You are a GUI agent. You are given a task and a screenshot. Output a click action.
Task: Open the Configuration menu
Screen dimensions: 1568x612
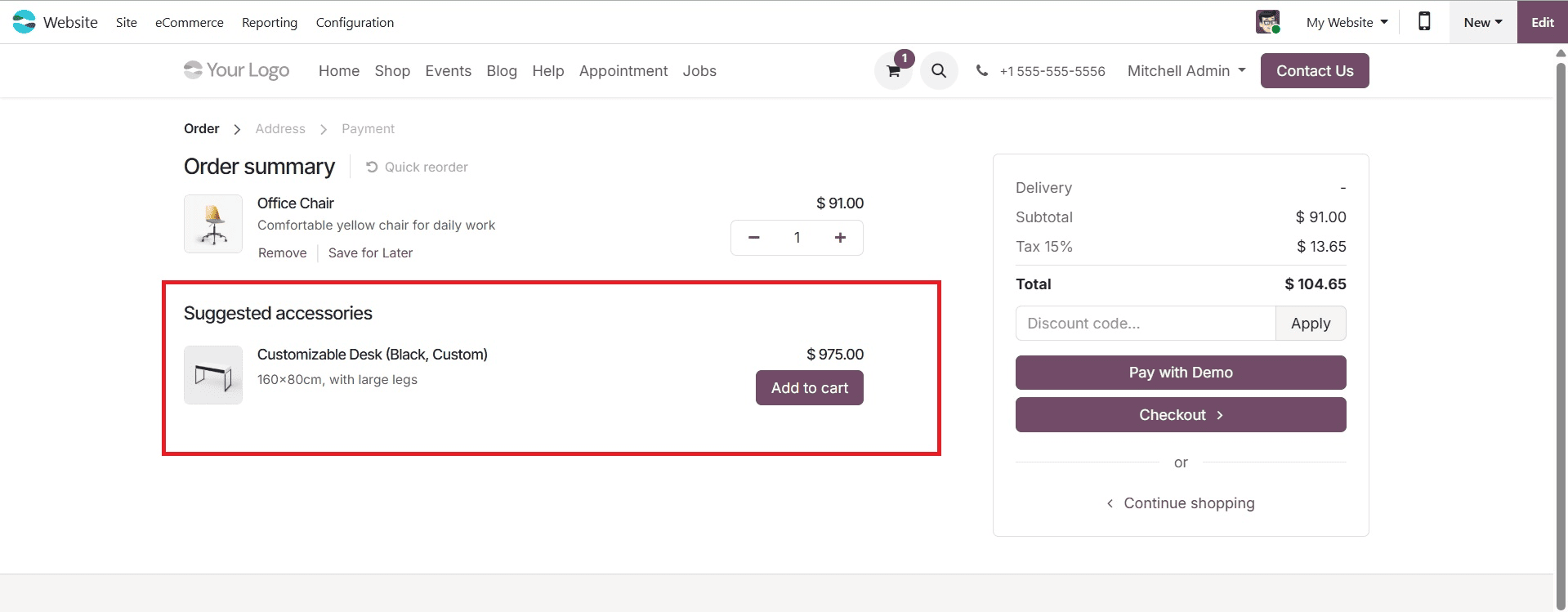tap(354, 22)
